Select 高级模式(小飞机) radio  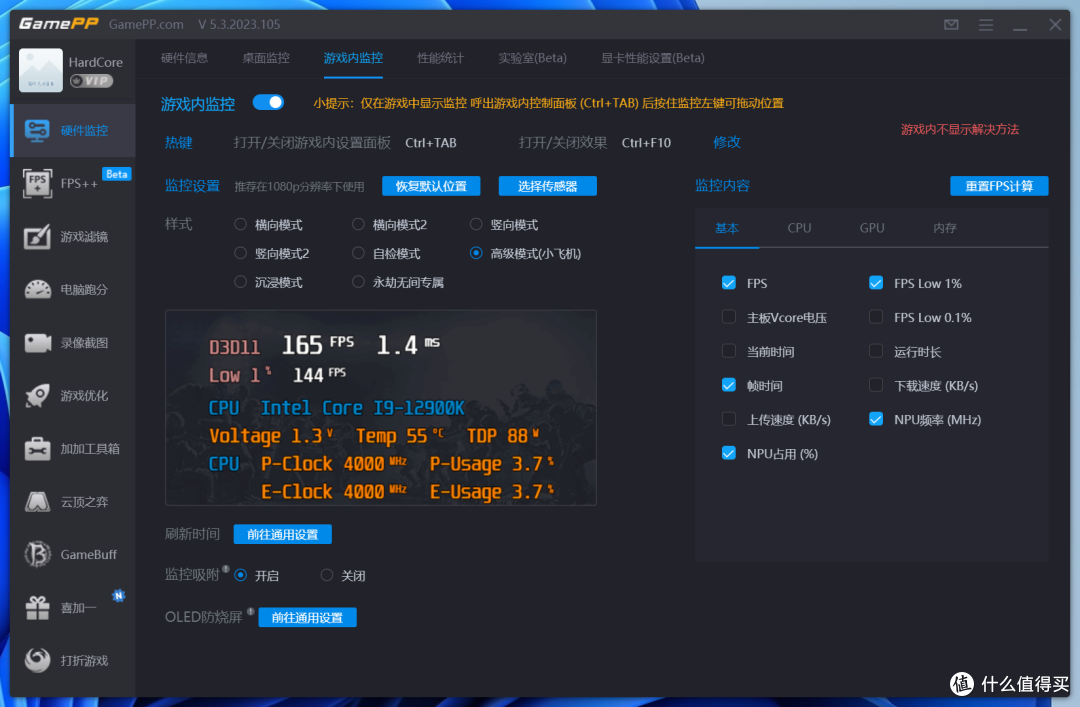(476, 253)
